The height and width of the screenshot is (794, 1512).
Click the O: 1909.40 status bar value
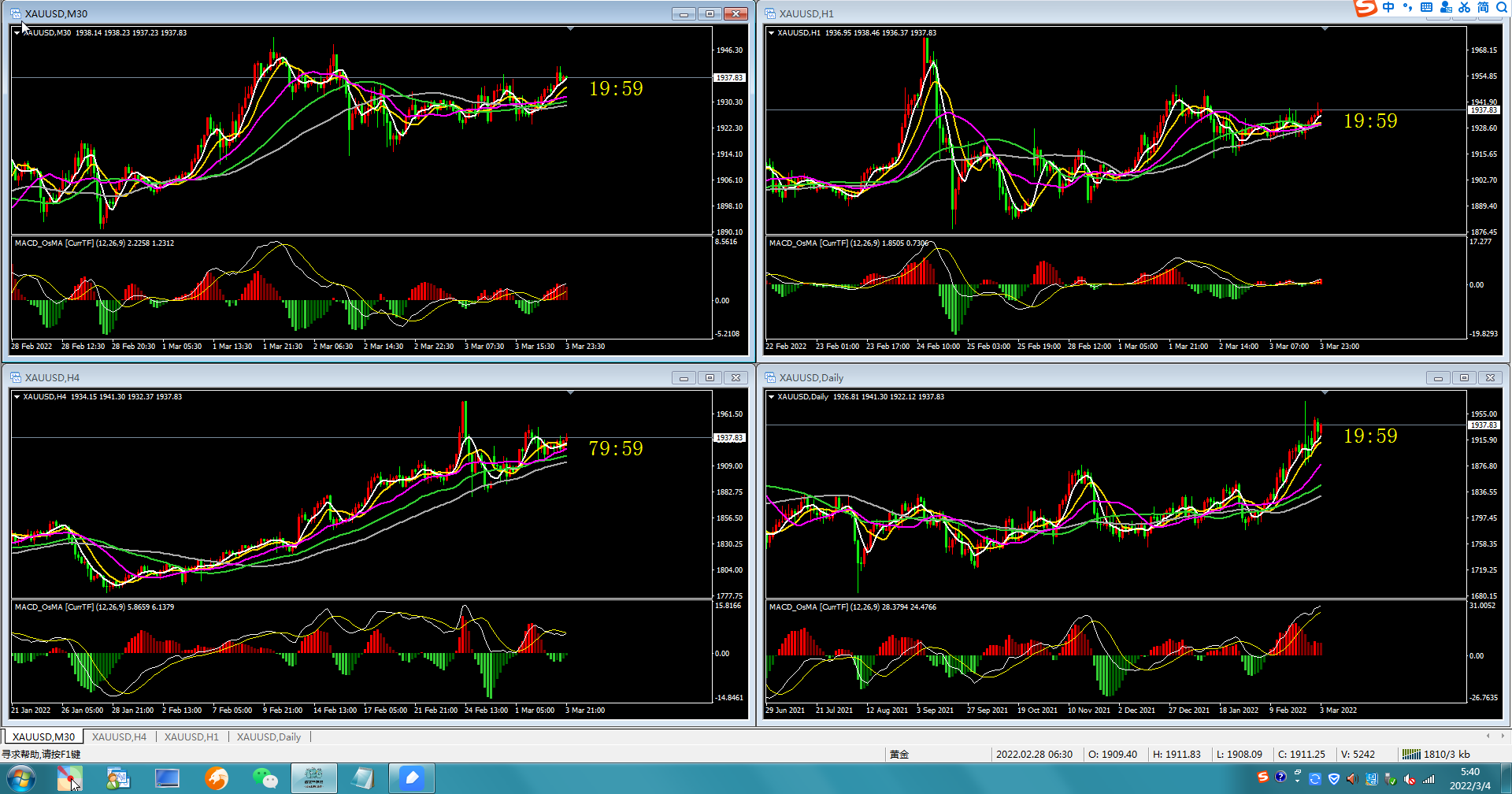(x=1112, y=755)
